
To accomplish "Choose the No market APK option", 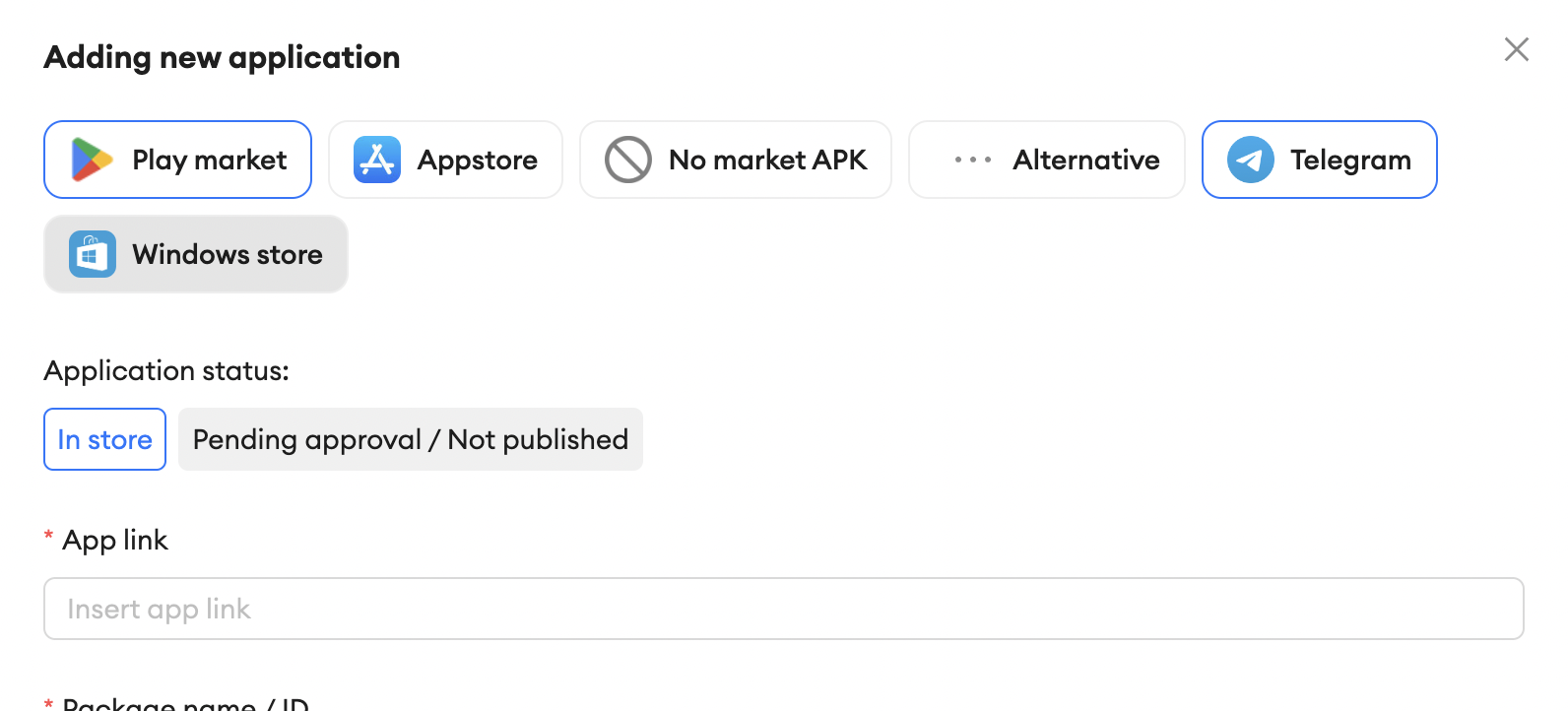I will point(735,159).
